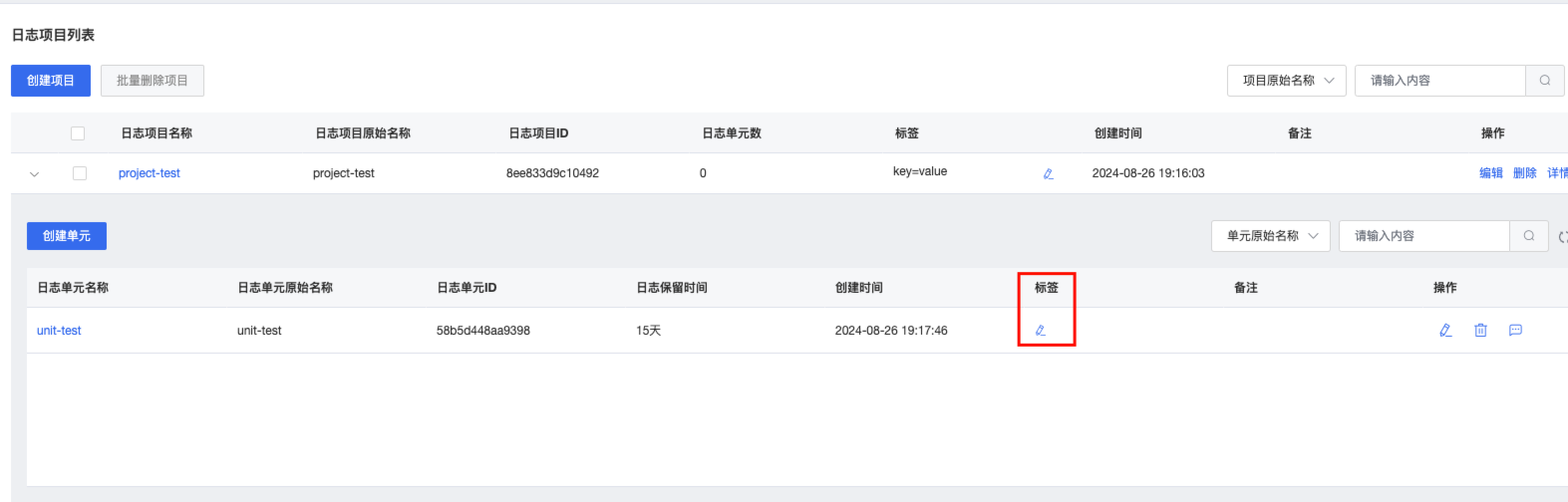Open the unit-test link
The image size is (1568, 502).
pos(59,331)
